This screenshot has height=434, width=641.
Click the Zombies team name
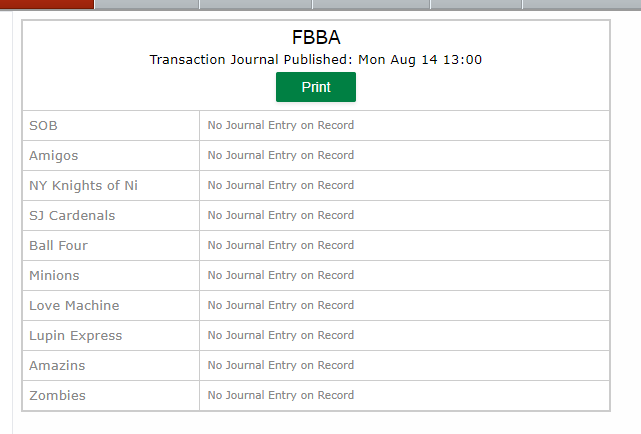point(57,396)
